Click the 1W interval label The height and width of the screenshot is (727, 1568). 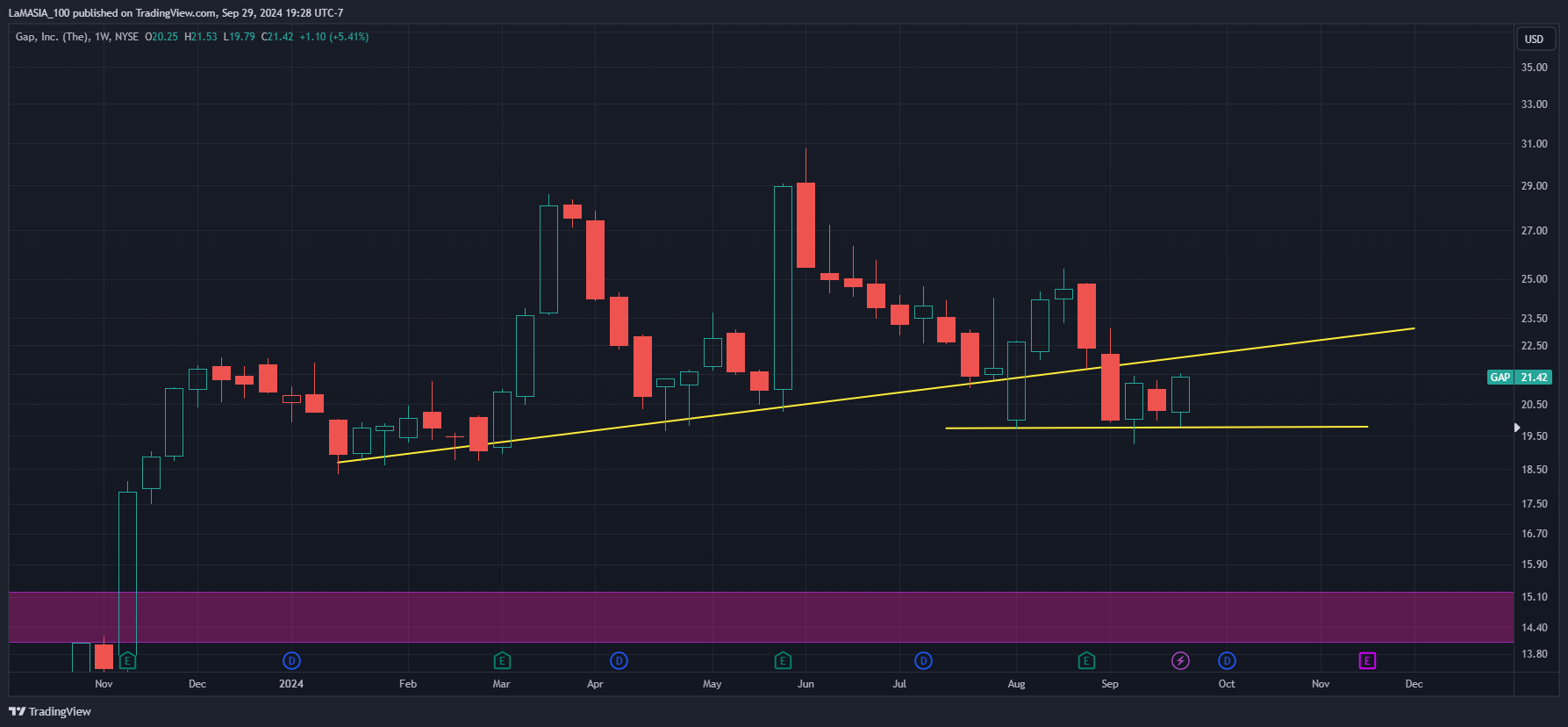[x=102, y=37]
